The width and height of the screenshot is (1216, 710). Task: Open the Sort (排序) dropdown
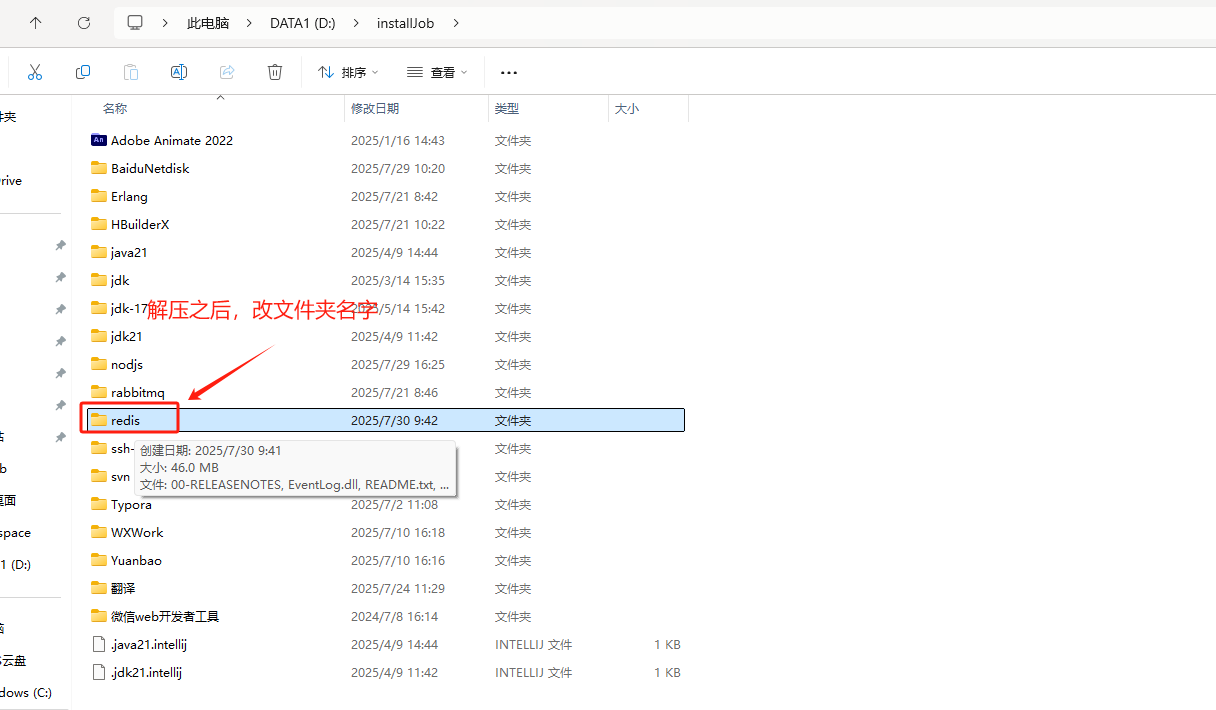(x=348, y=72)
